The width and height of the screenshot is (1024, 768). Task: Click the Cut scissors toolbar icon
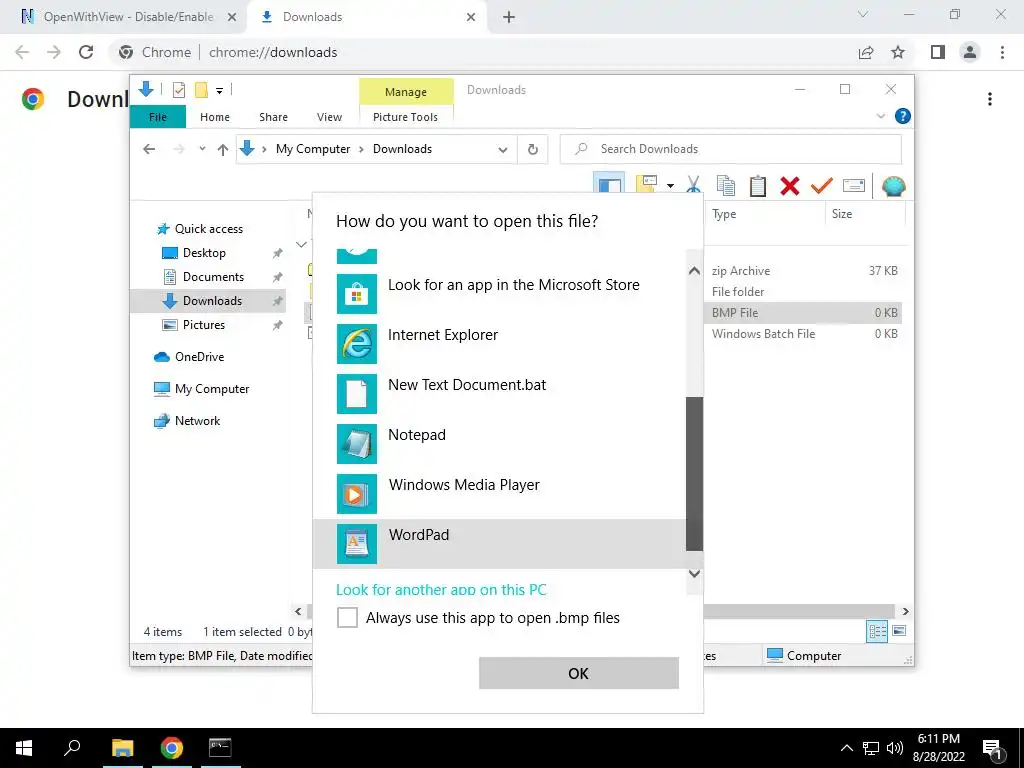[694, 185]
